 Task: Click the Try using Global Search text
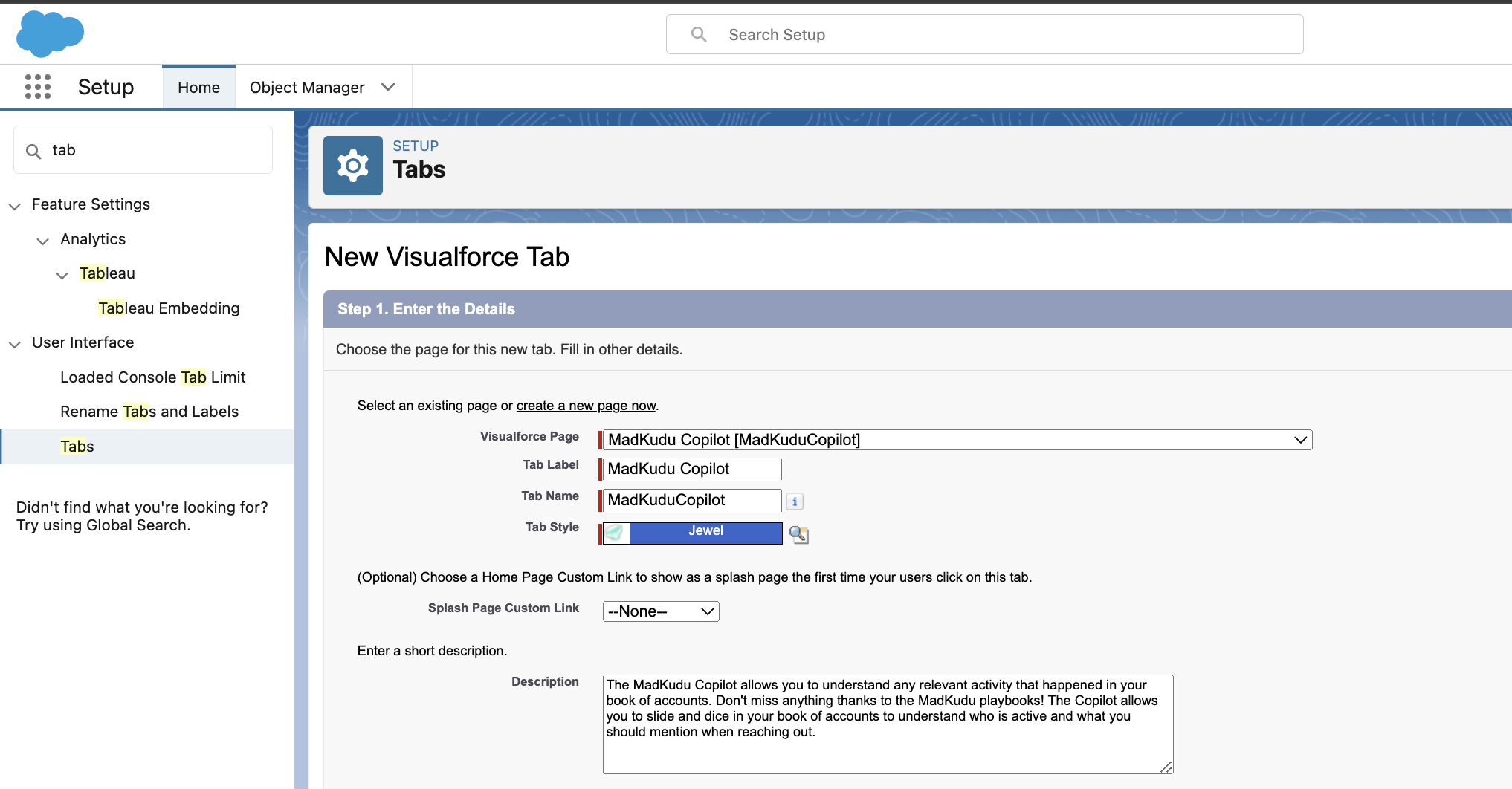(x=103, y=525)
